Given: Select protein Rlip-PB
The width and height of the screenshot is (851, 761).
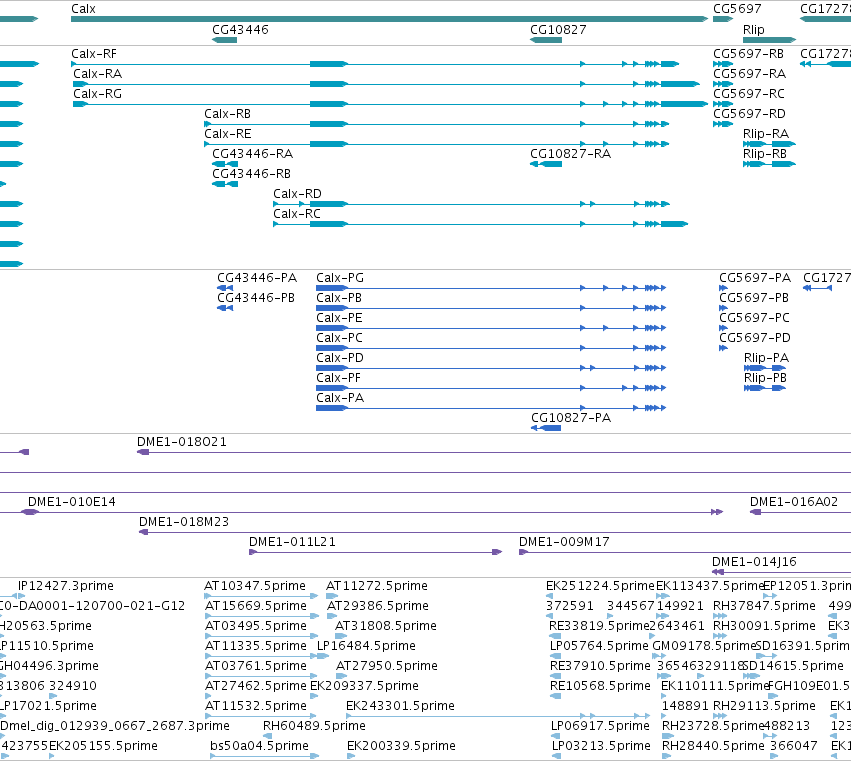Looking at the screenshot, I should [x=765, y=378].
